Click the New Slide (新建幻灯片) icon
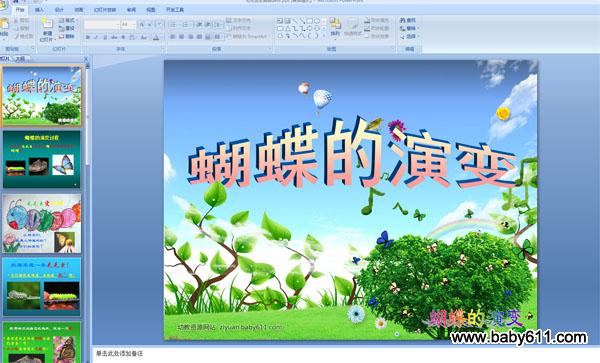Viewport: 600px width, 363px height. point(47,24)
